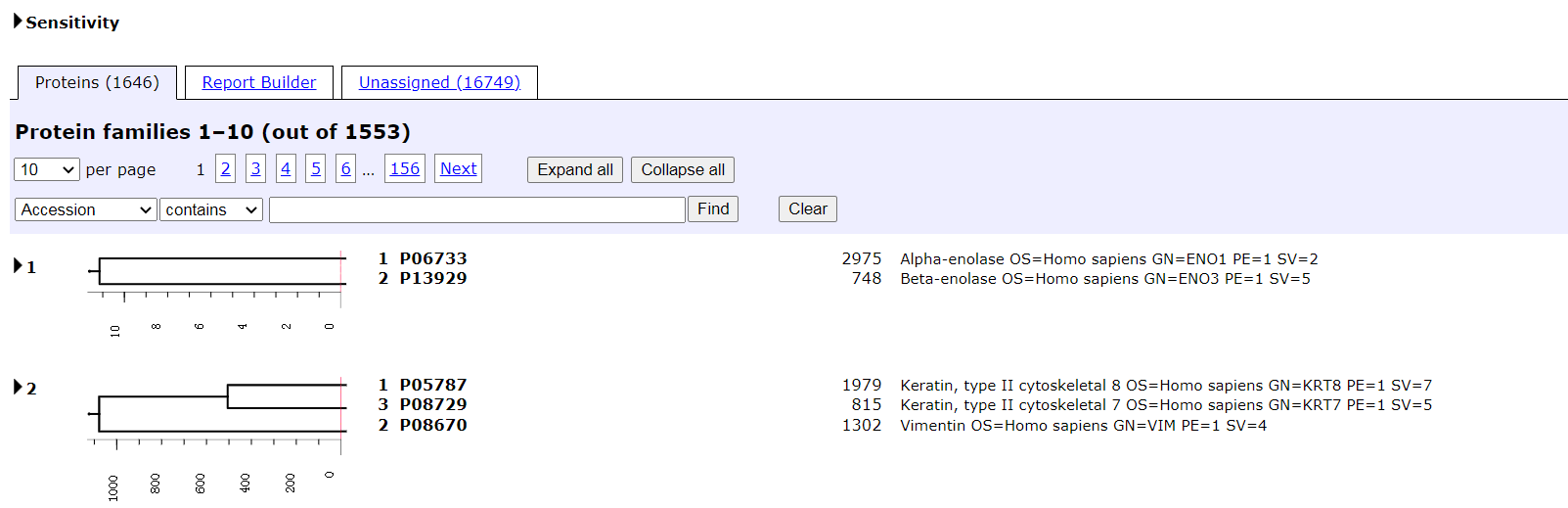Expand protein family 2 triangle

pyautogui.click(x=18, y=388)
